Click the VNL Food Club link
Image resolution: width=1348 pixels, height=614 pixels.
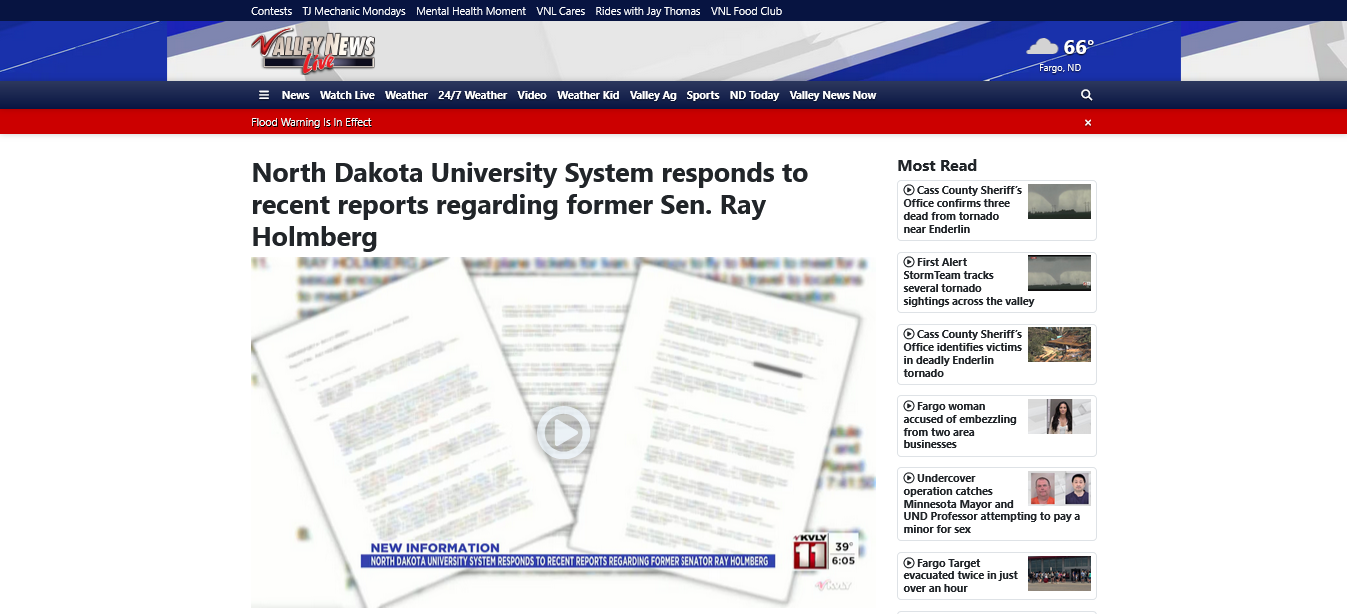click(x=746, y=11)
